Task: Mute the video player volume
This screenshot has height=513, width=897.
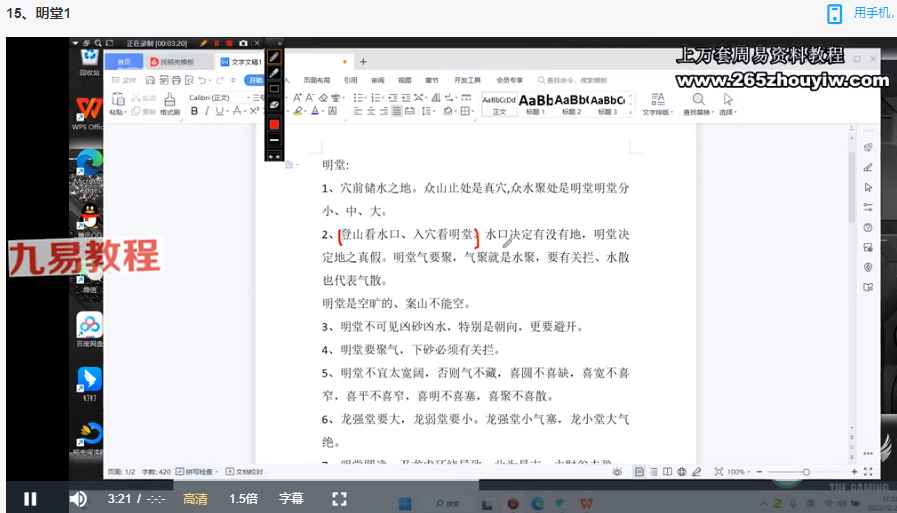Action: pyautogui.click(x=78, y=498)
